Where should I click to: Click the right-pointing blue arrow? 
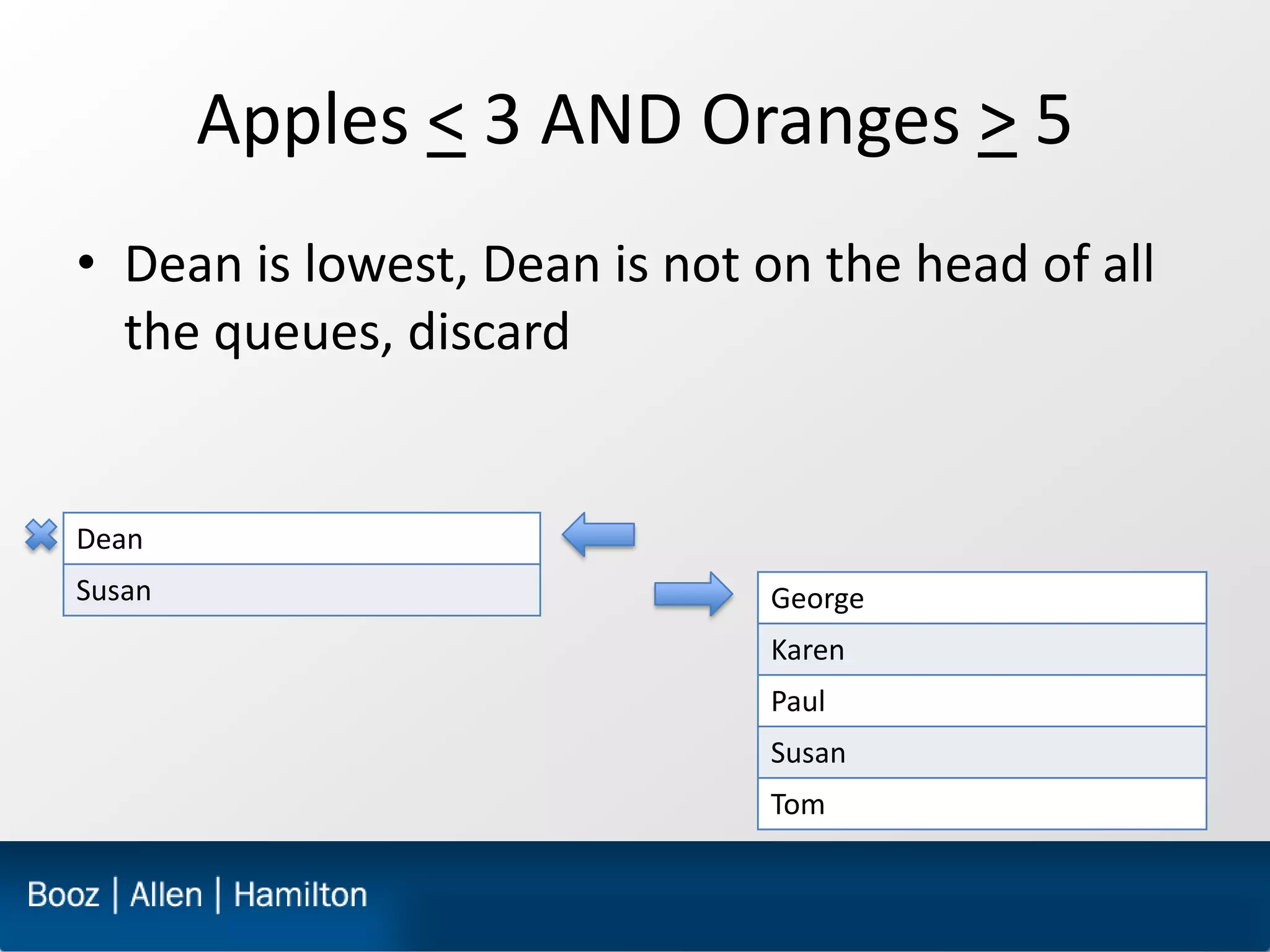(693, 594)
